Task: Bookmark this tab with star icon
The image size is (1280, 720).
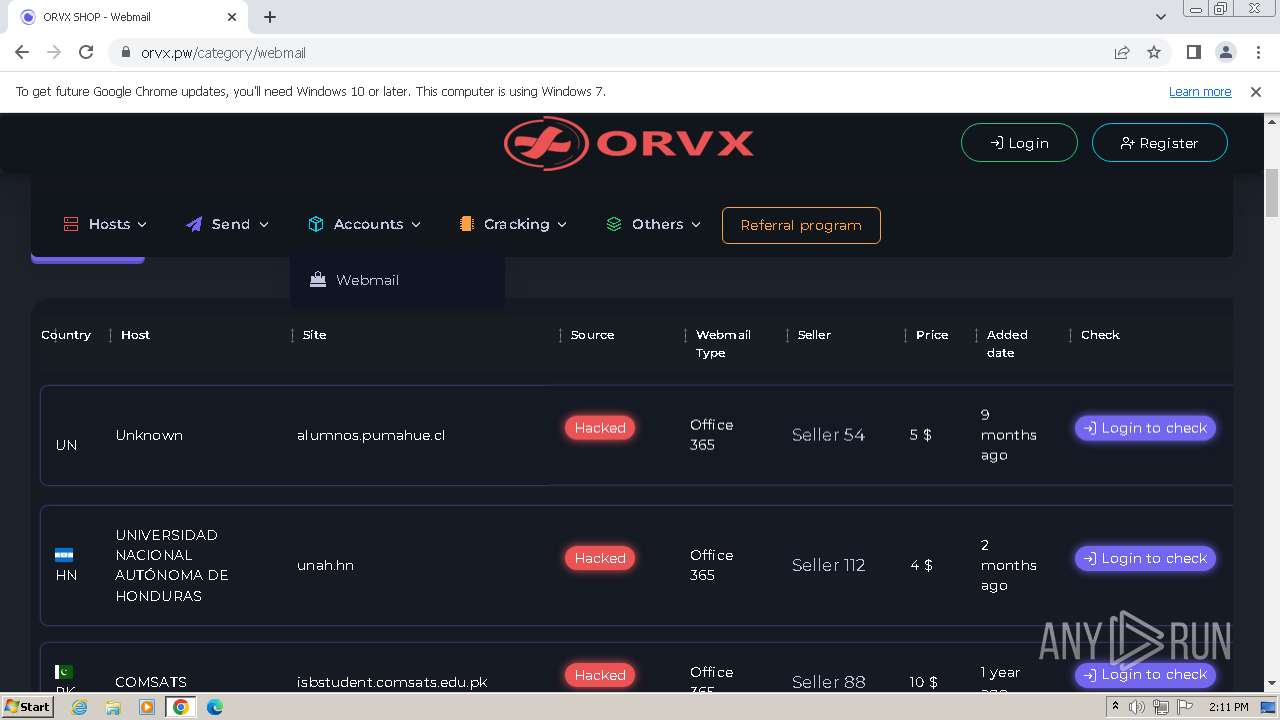Action: pyautogui.click(x=1154, y=52)
